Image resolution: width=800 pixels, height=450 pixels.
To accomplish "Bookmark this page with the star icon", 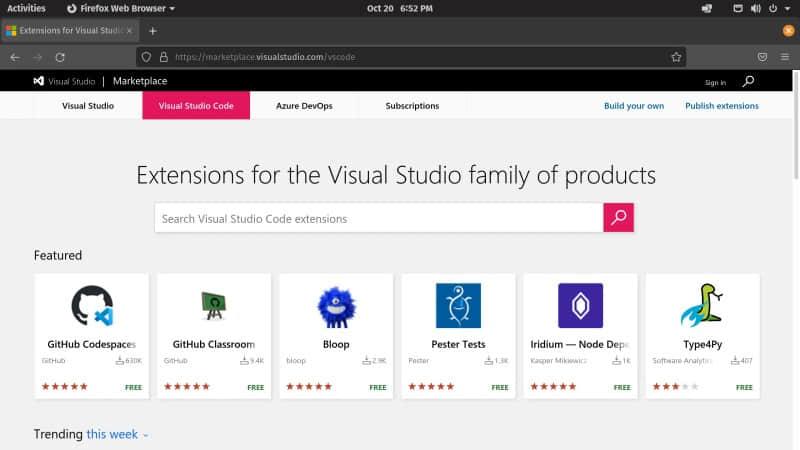I will coord(676,57).
